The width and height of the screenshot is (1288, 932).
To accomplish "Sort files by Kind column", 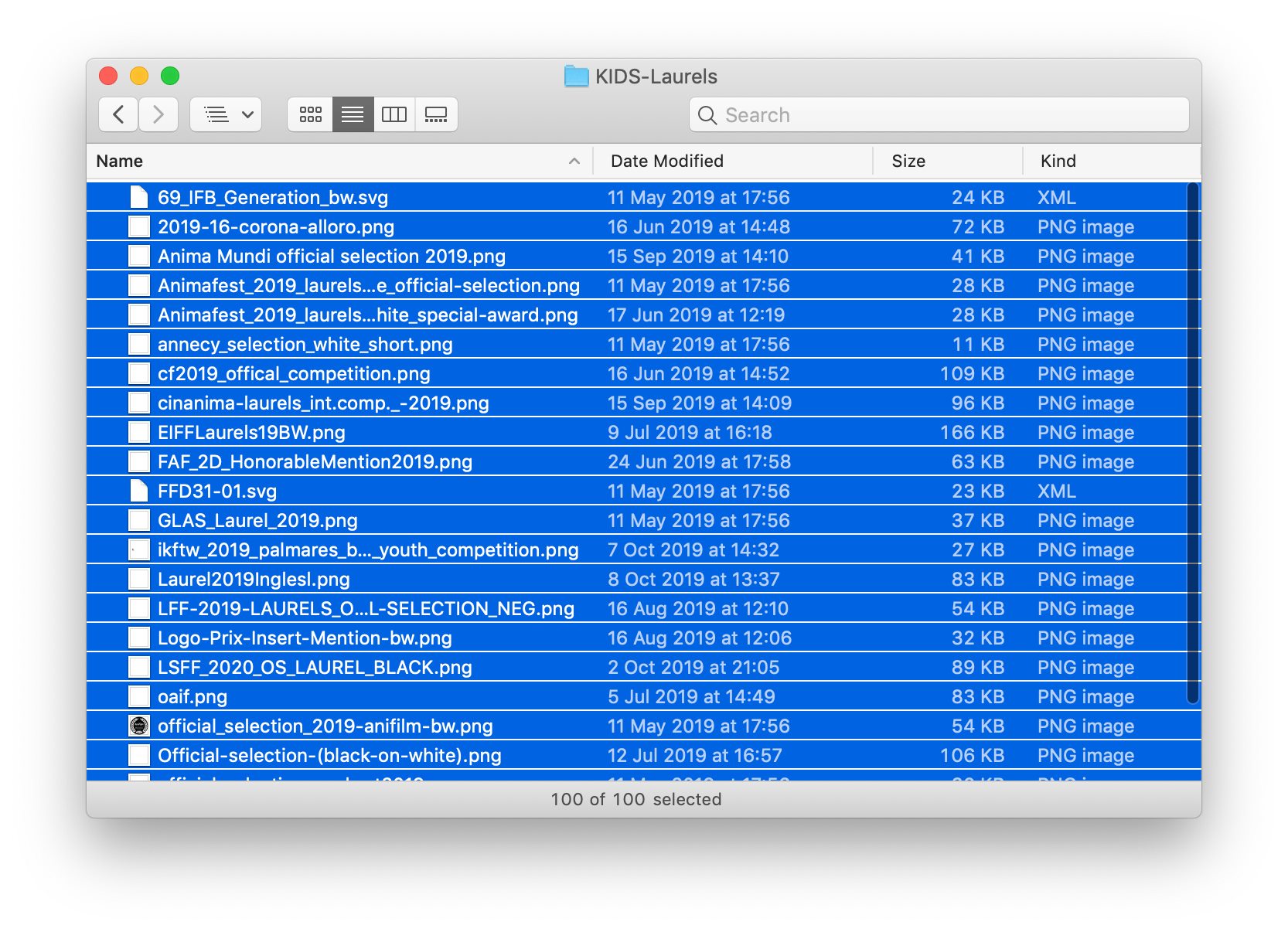I will 1058,161.
